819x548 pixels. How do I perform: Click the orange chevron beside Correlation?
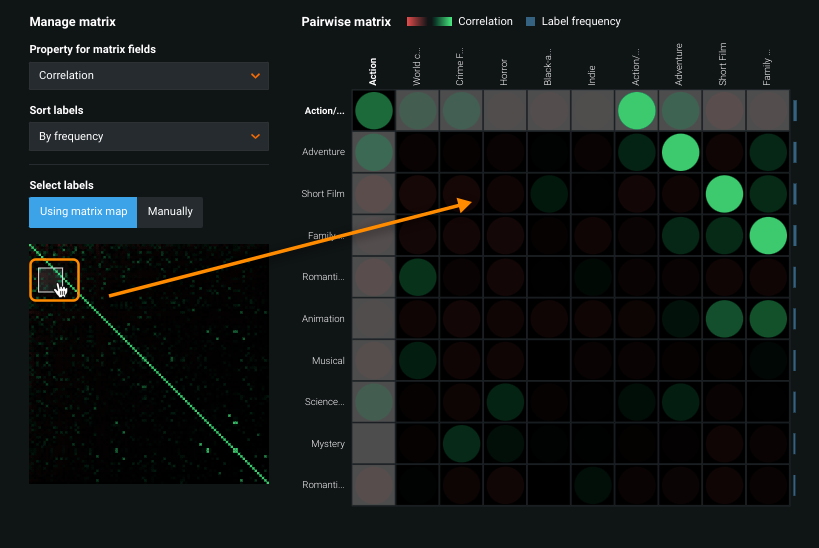tap(256, 76)
